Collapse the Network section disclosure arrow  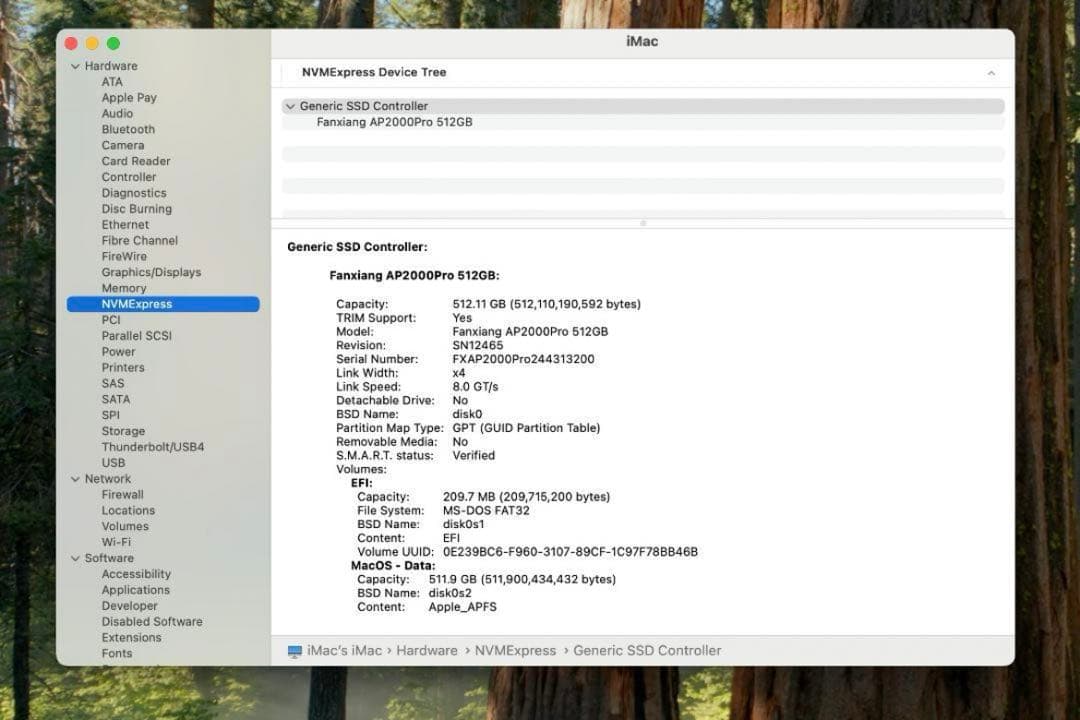(75, 478)
